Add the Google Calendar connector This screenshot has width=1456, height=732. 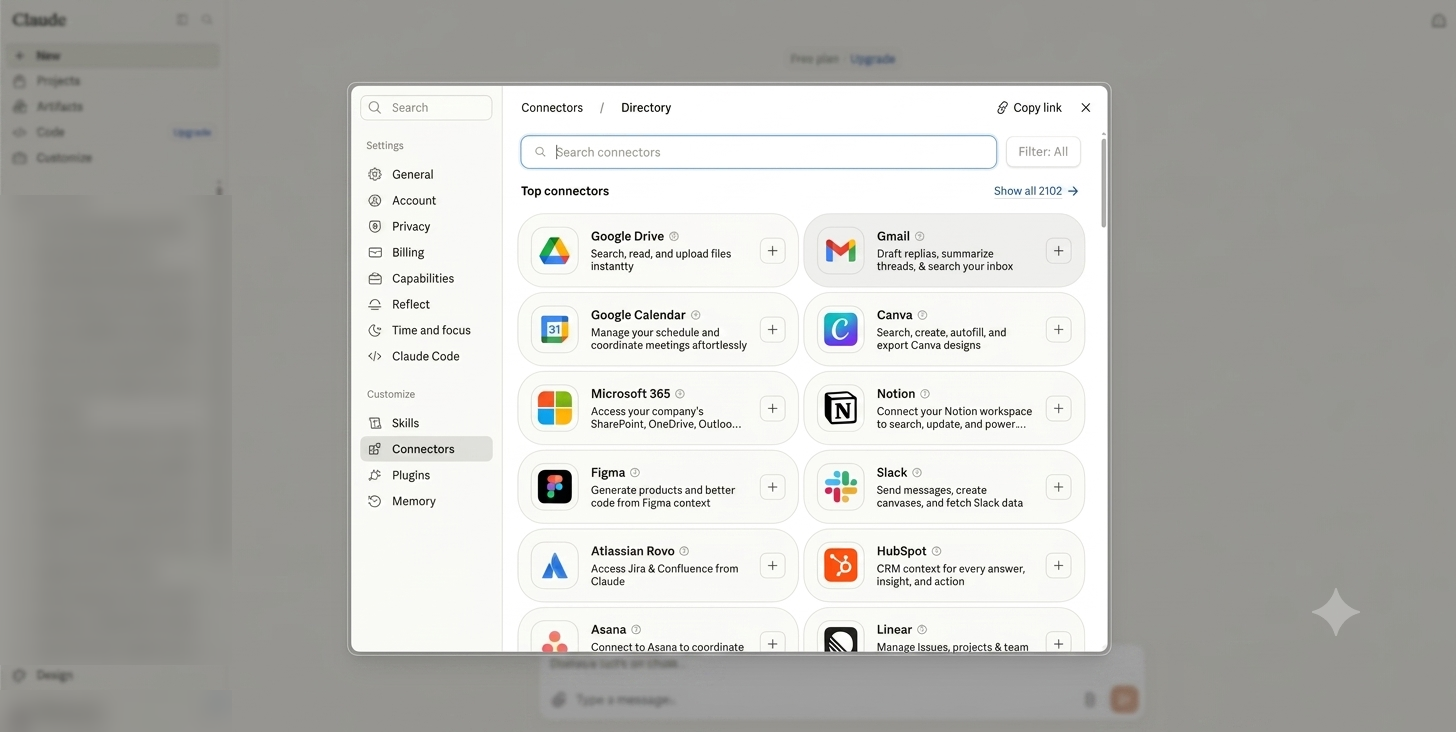tap(772, 329)
